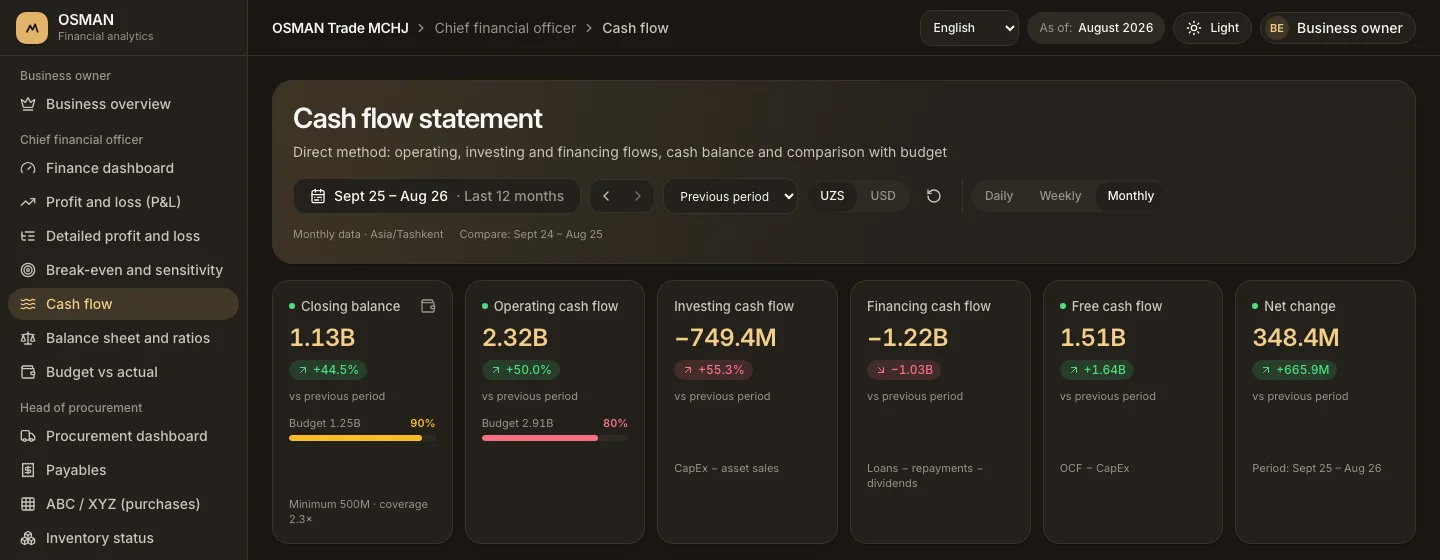Click the trend icon beside Profit and loss
Viewport: 1440px width, 560px height.
[x=28, y=202]
